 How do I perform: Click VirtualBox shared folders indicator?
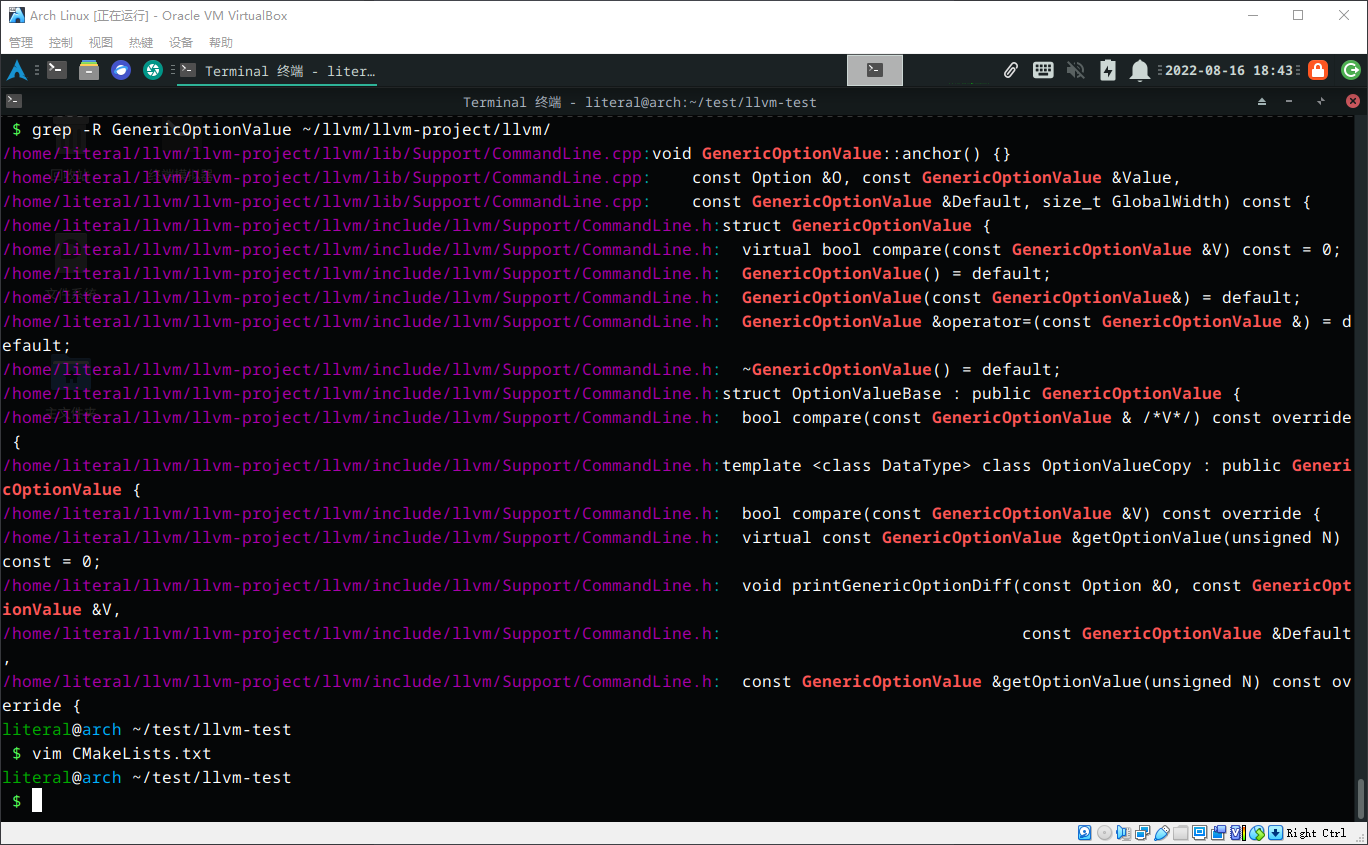click(1180, 833)
